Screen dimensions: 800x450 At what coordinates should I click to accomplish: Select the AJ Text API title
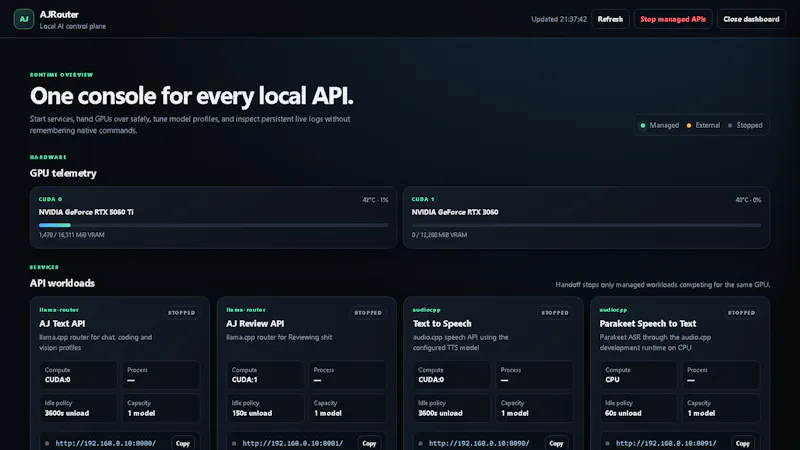62,323
